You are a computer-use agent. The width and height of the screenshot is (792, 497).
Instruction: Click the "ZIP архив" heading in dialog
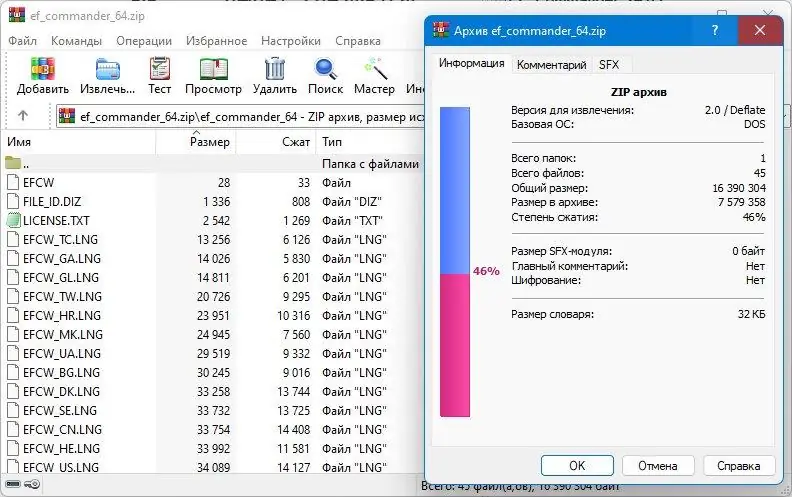pyautogui.click(x=639, y=92)
